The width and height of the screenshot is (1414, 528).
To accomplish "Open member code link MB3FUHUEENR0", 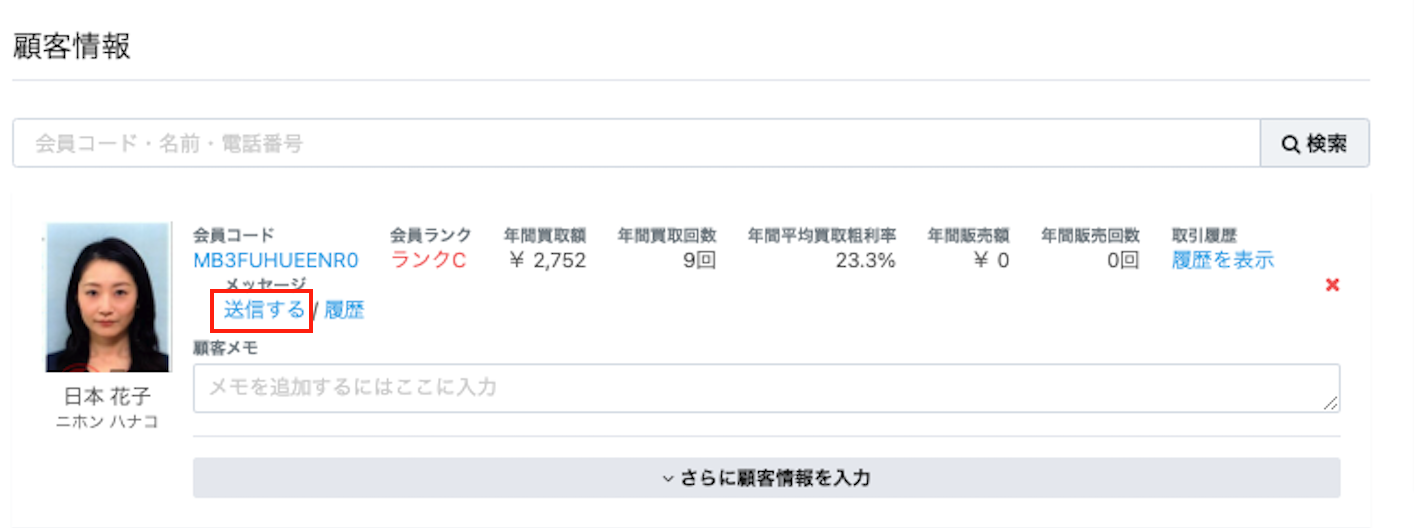I will [276, 261].
